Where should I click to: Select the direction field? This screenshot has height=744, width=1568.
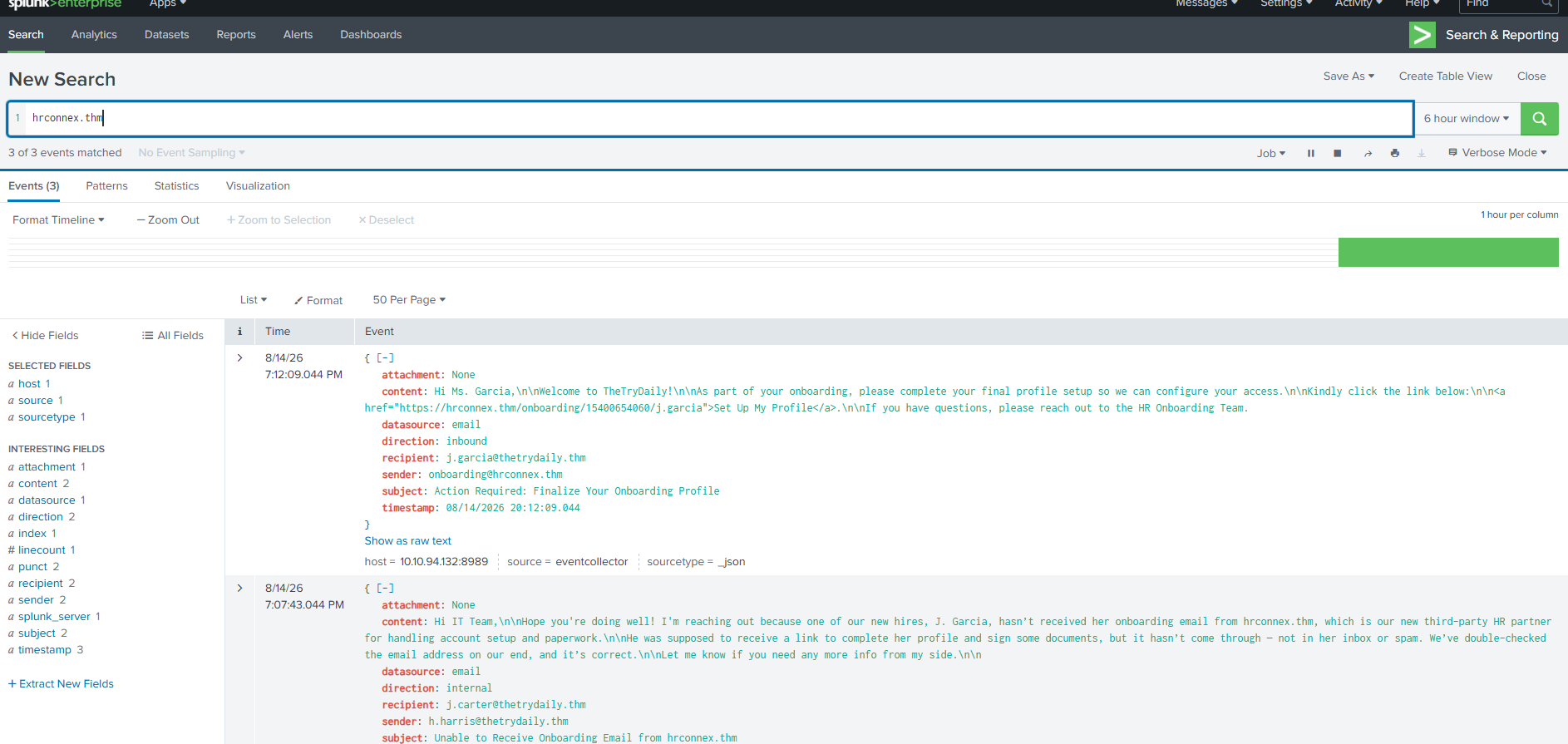[x=41, y=517]
